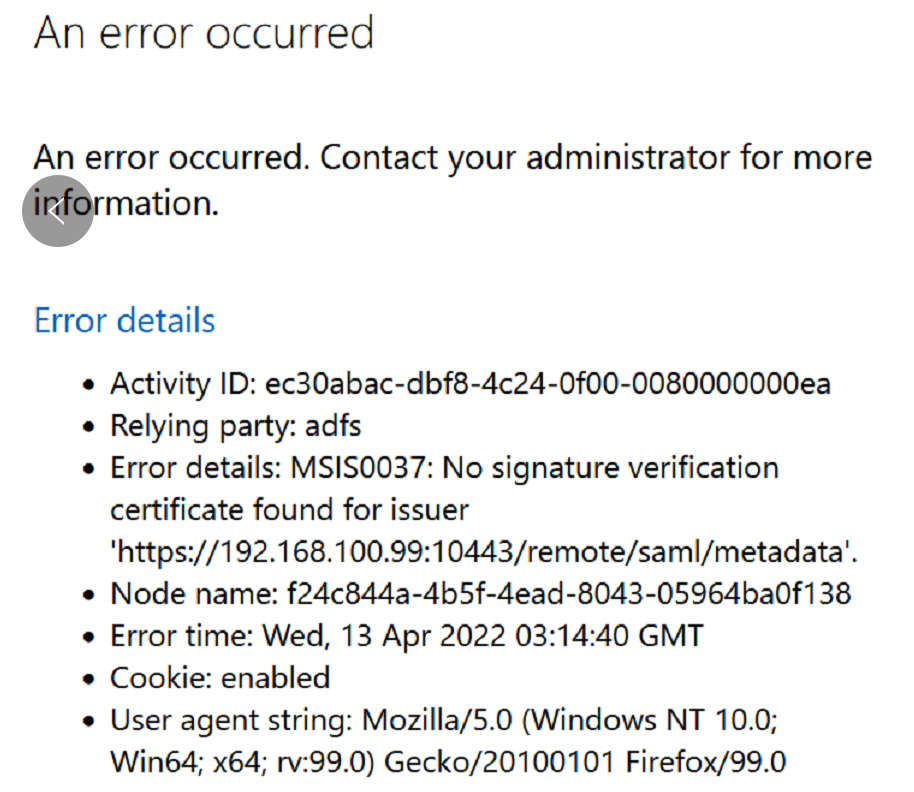Image resolution: width=914 pixels, height=792 pixels.
Task: Click the round back arrow button
Action: 58,211
